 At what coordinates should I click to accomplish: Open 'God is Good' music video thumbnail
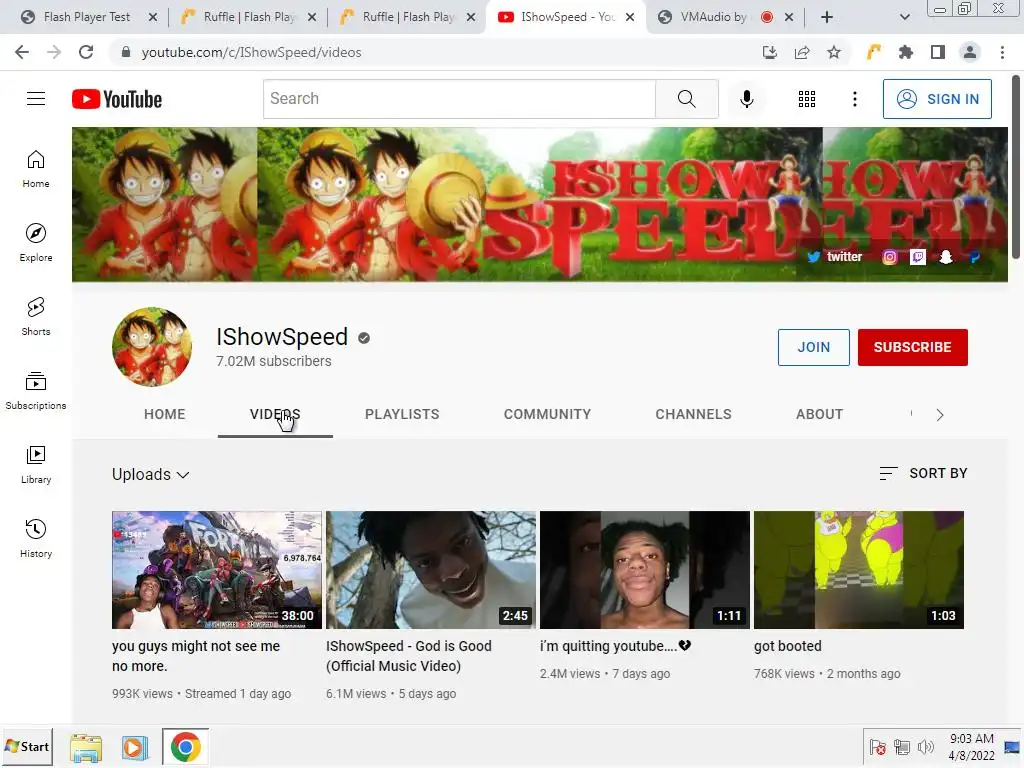[431, 570]
